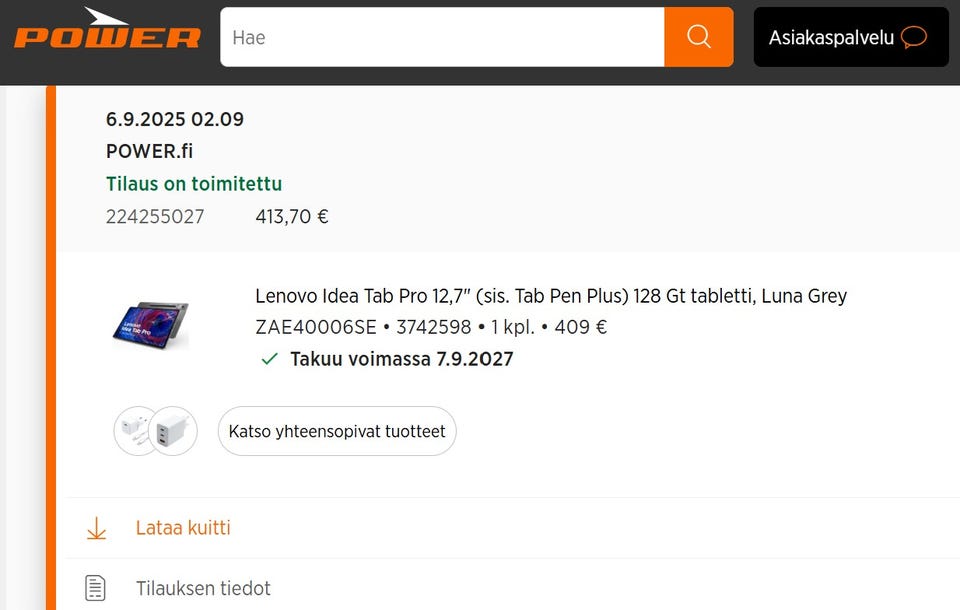Download receipt via Lataa kuitti
Screen dimensions: 960x610
coord(183,528)
